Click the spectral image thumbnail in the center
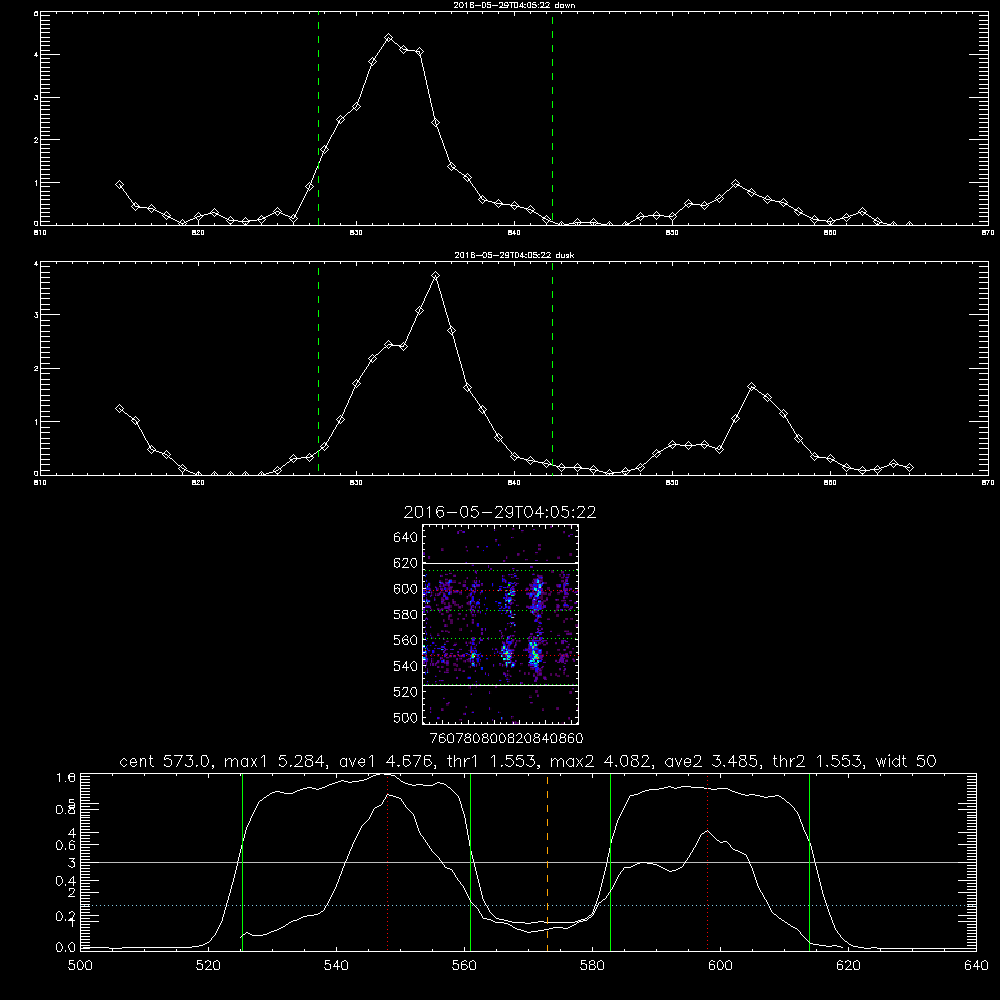Image resolution: width=1000 pixels, height=1000 pixels. coord(500,624)
